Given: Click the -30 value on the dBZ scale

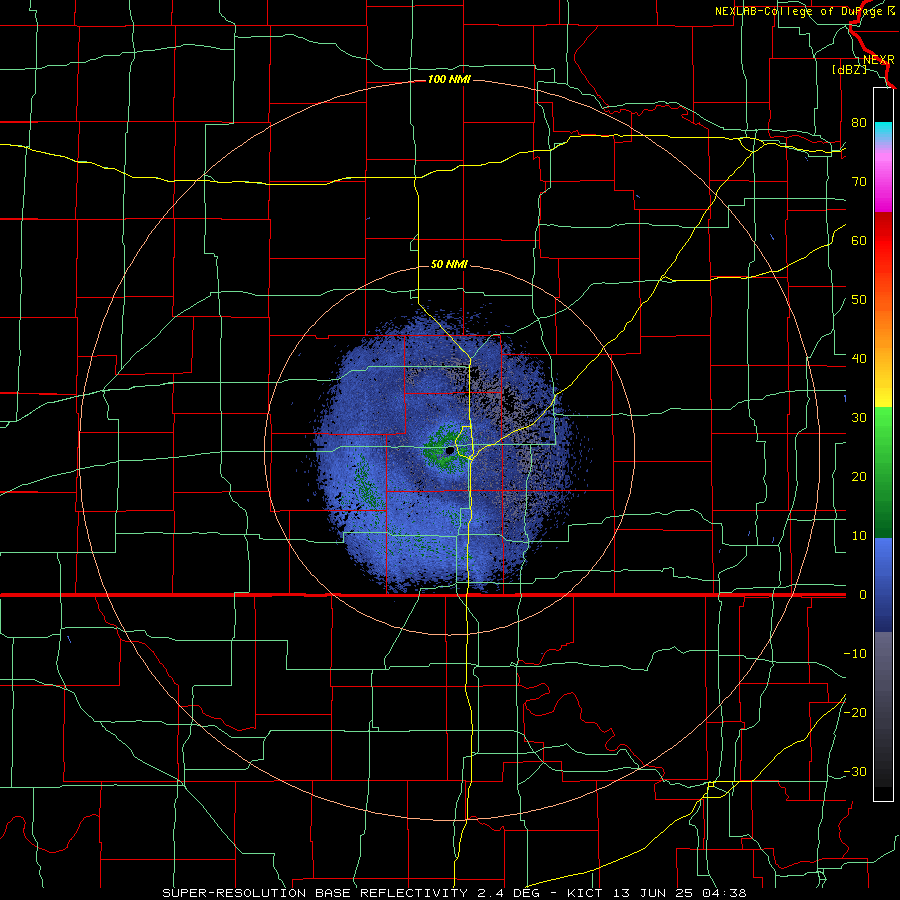Looking at the screenshot, I should (x=855, y=772).
